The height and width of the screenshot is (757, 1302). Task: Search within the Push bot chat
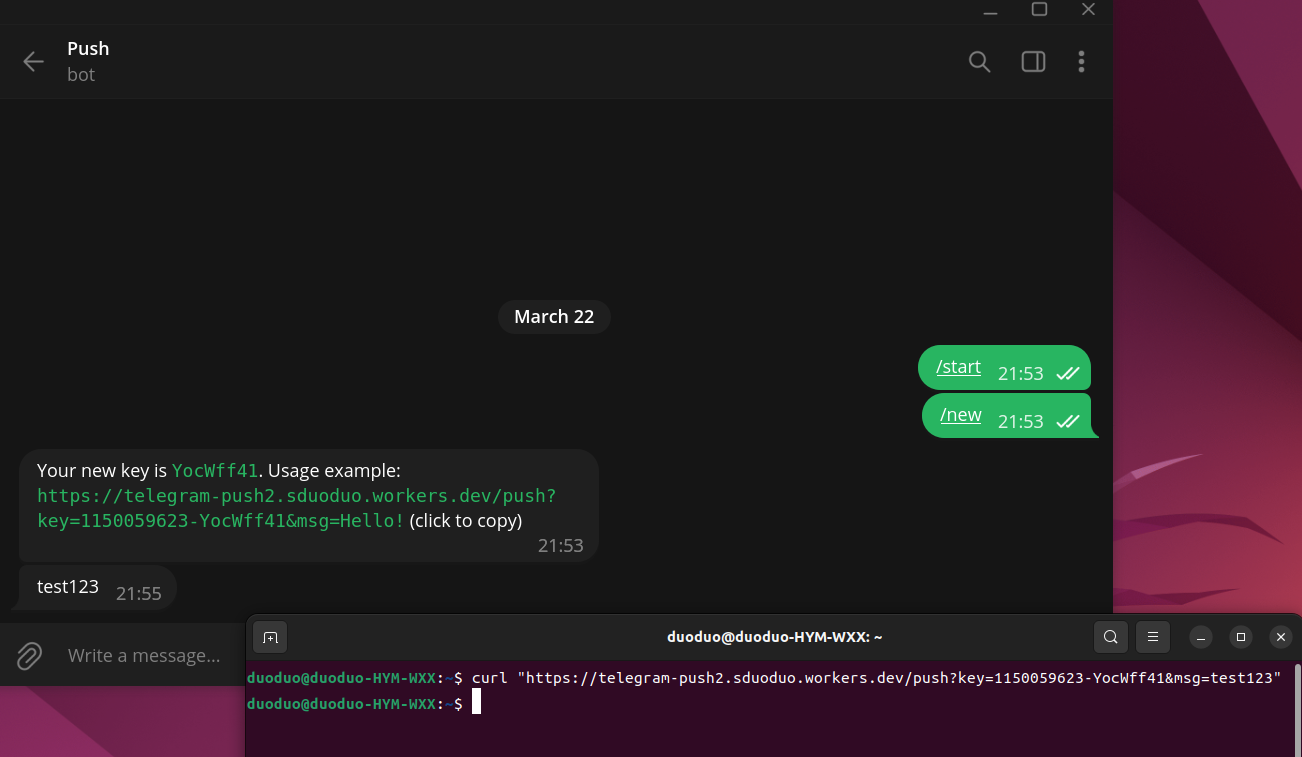979,61
